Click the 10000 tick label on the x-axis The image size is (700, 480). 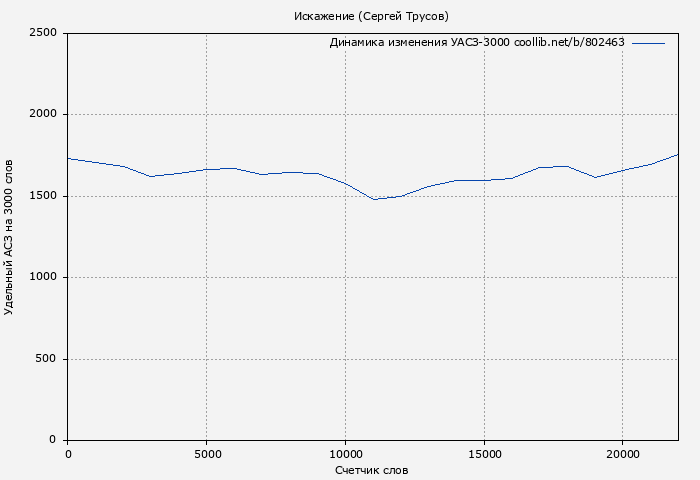(x=345, y=453)
